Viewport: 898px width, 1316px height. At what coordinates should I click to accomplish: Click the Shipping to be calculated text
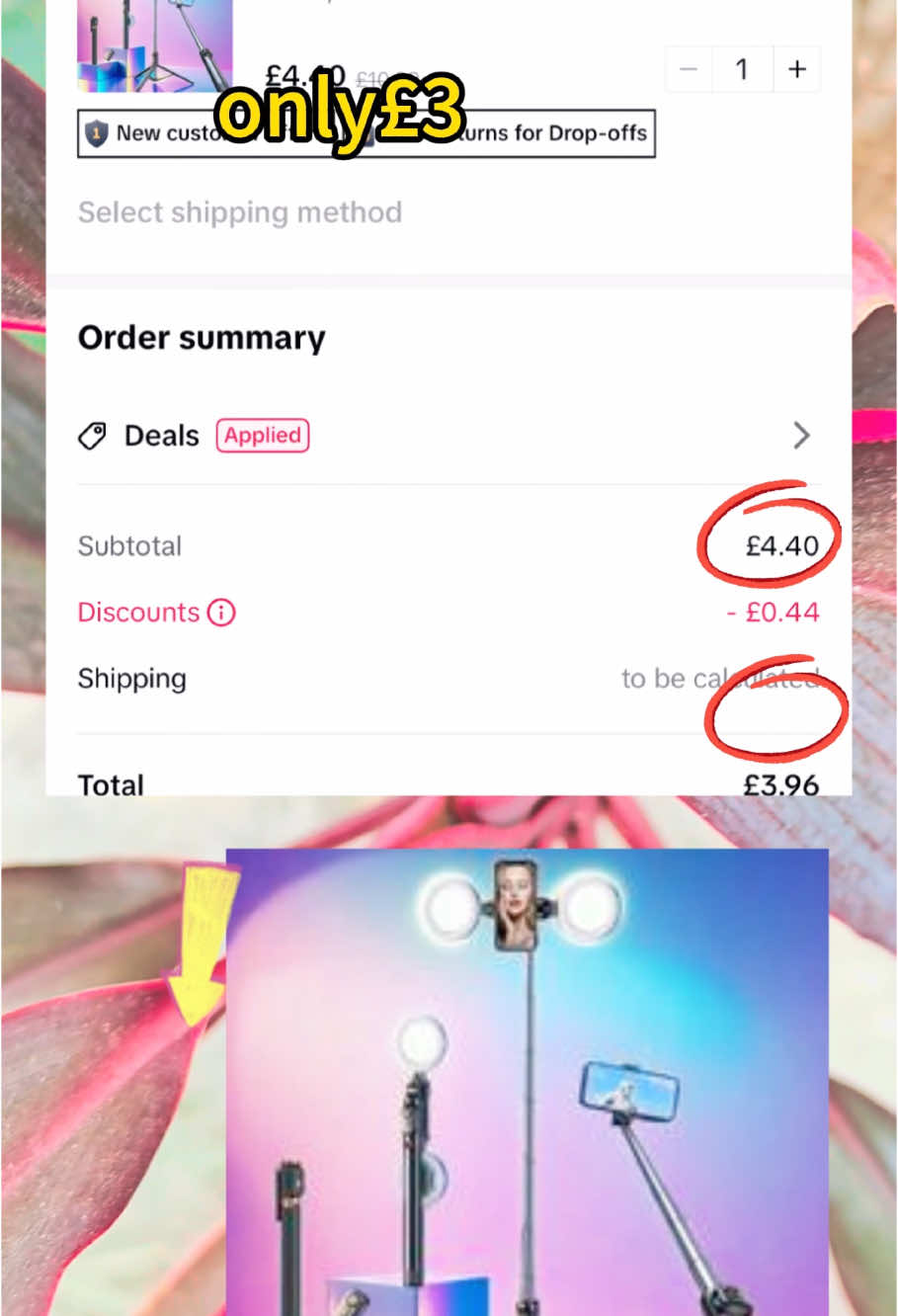(x=720, y=679)
